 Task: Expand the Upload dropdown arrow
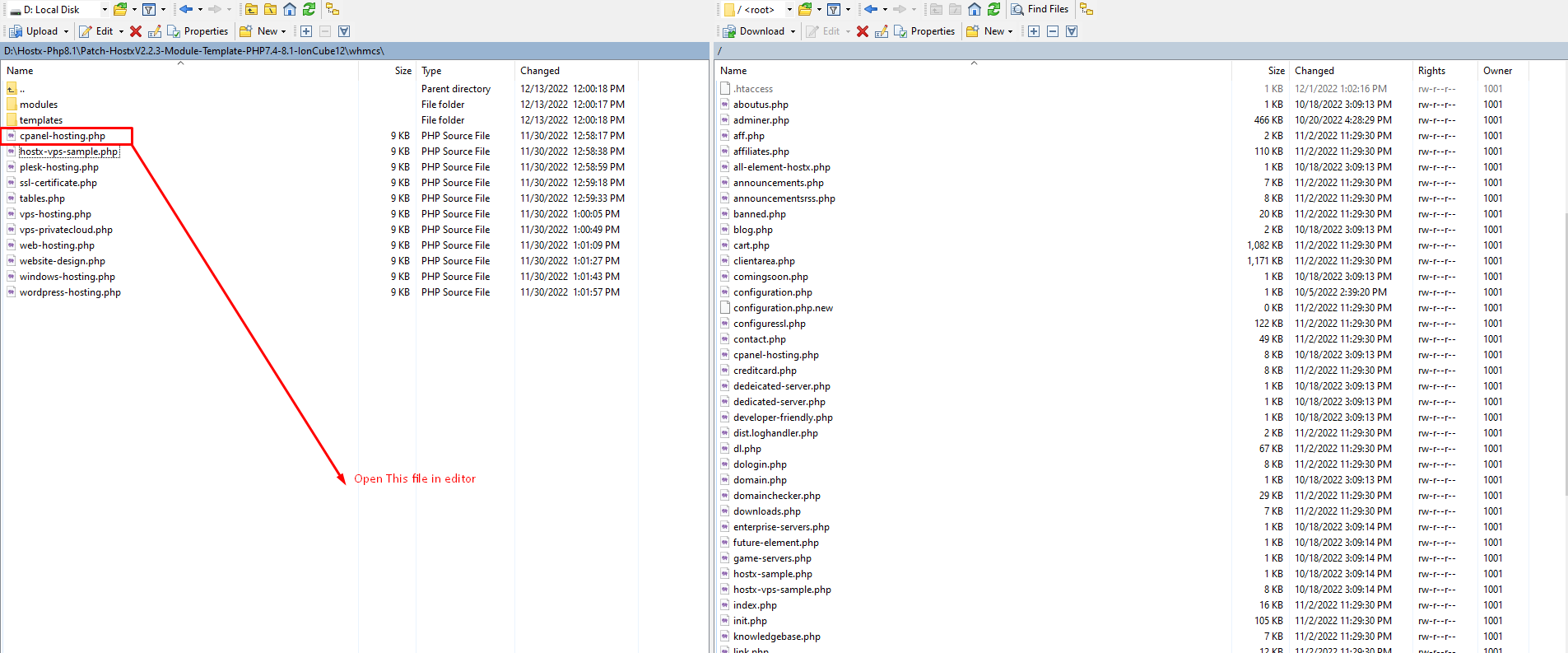67,31
